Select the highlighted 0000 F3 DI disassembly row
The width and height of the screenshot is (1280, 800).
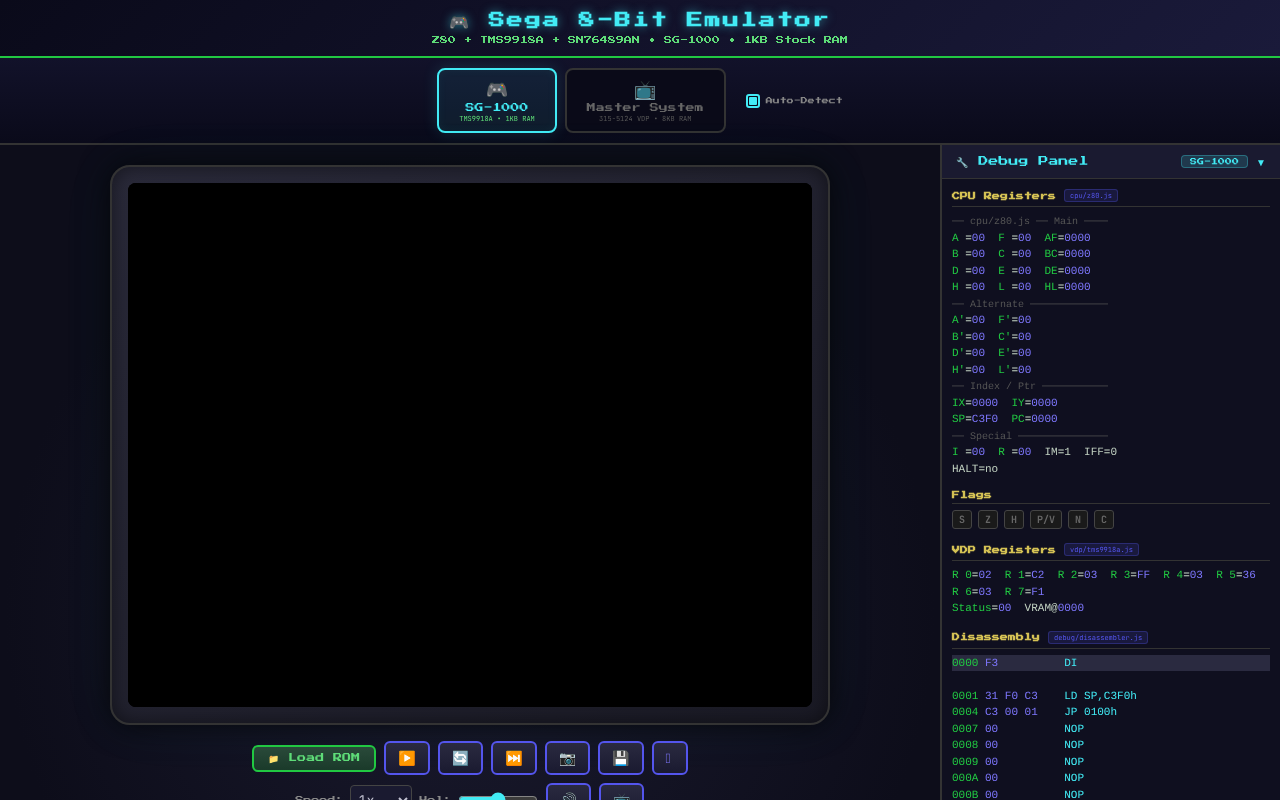1111,663
